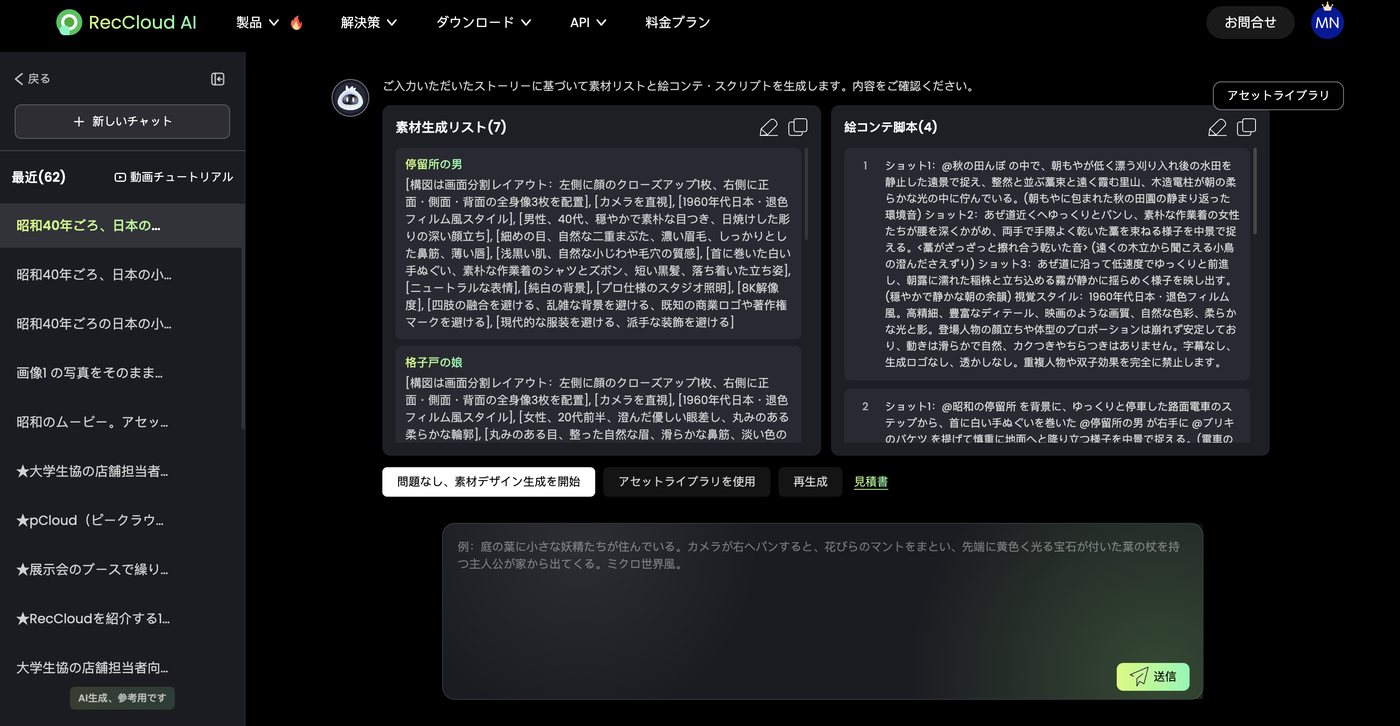This screenshot has width=1400, height=726.
Task: Open chat 昭和のムービー。アセッ…
Action: tap(122, 422)
